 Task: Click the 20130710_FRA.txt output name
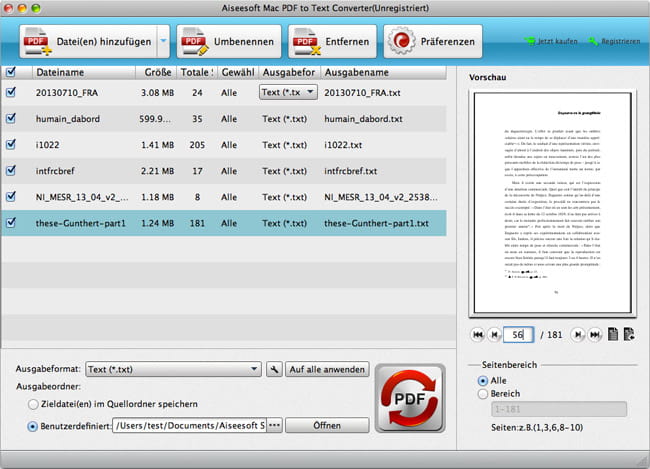pos(362,92)
